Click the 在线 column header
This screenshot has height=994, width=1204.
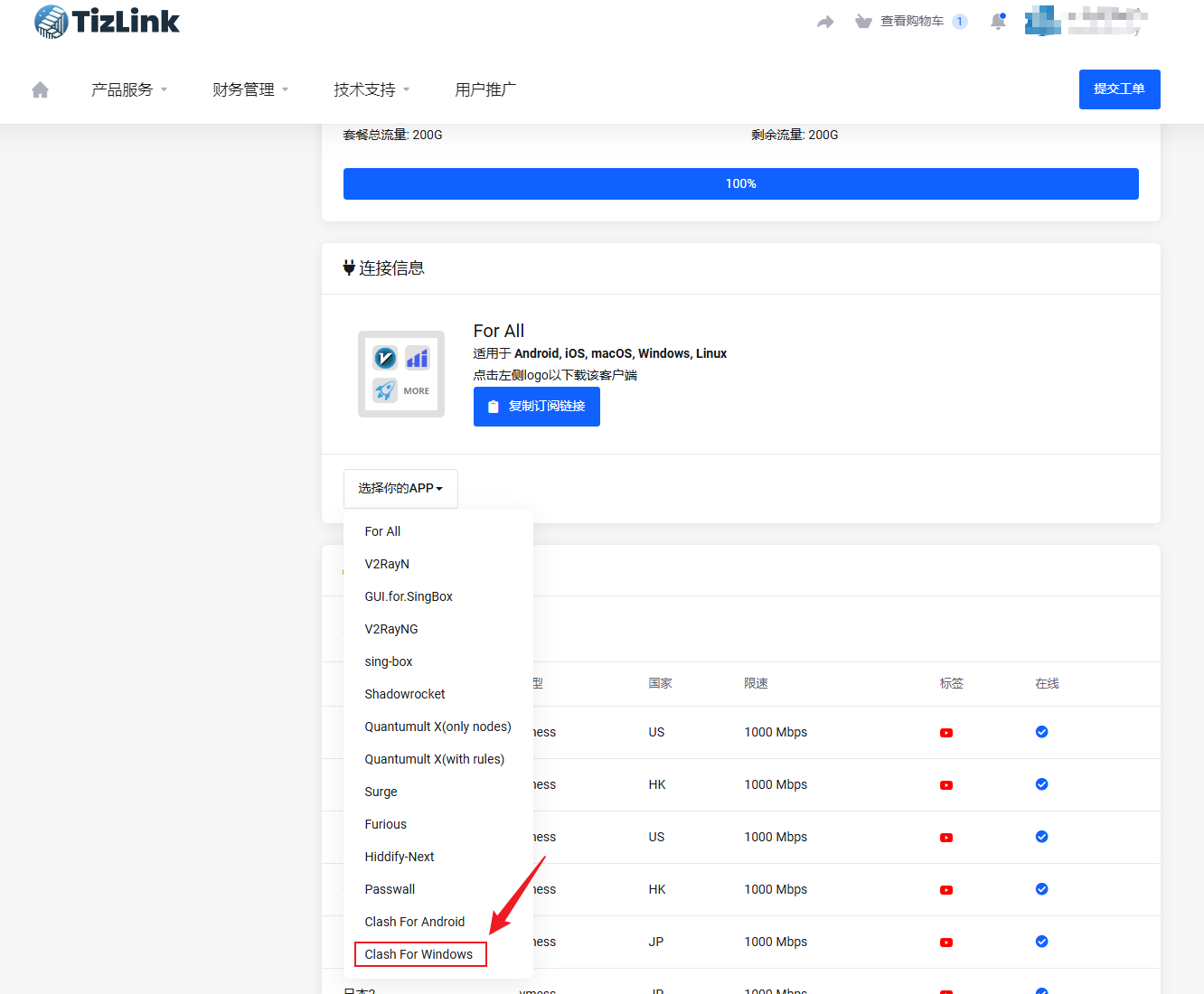[1048, 683]
